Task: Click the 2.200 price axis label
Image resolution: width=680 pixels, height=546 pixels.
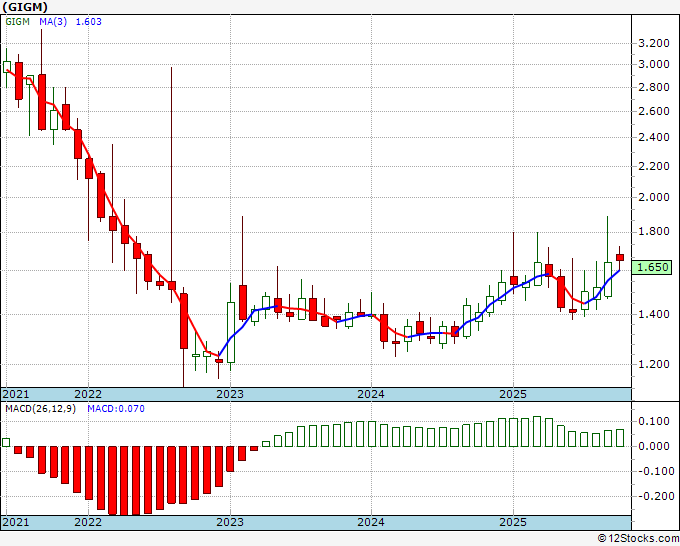Action: (x=654, y=166)
